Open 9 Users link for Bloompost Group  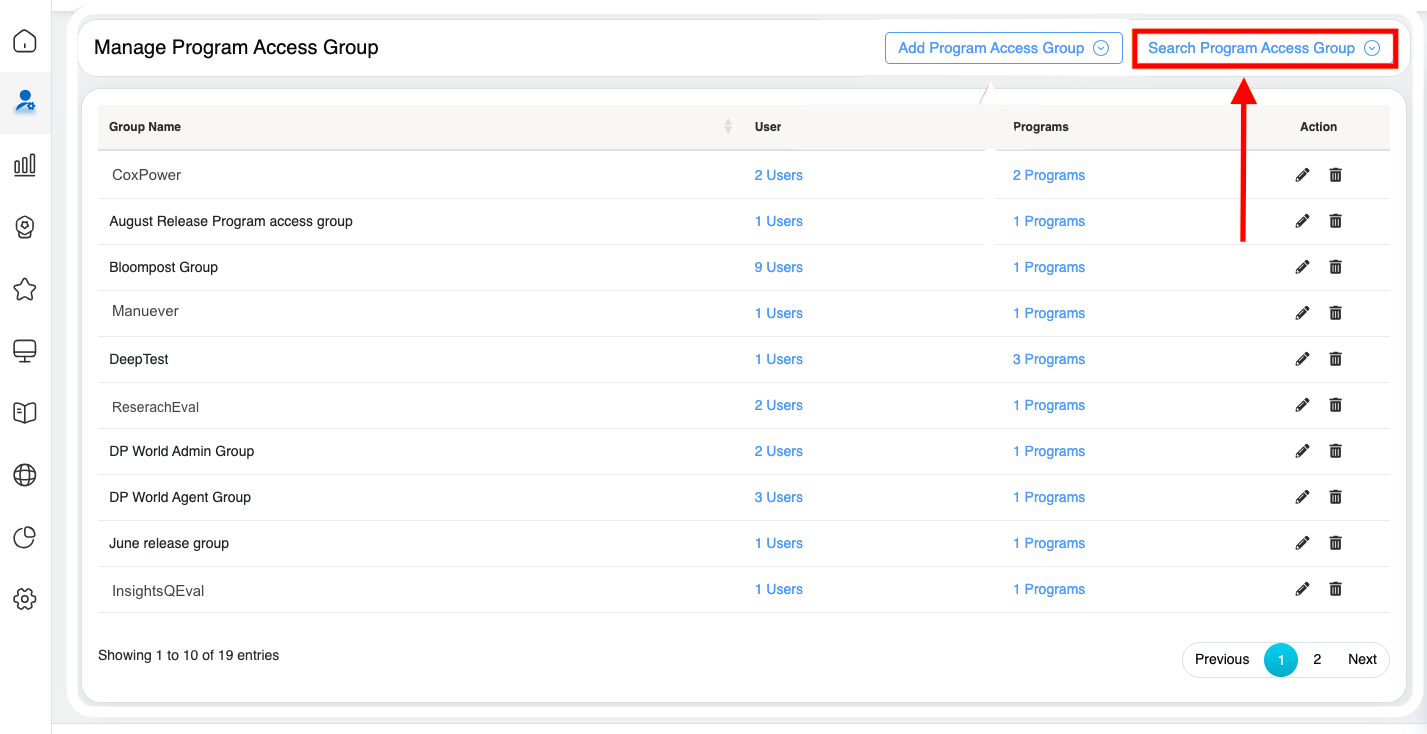tap(778, 267)
